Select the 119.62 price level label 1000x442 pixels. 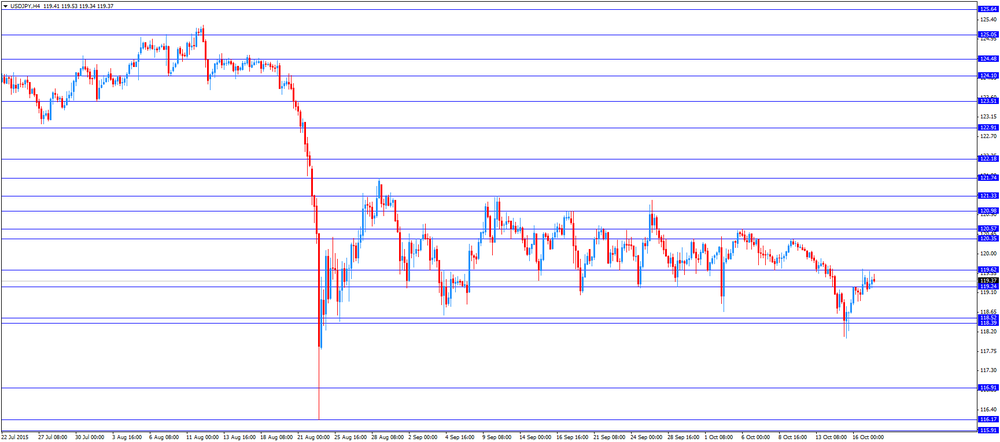988,270
